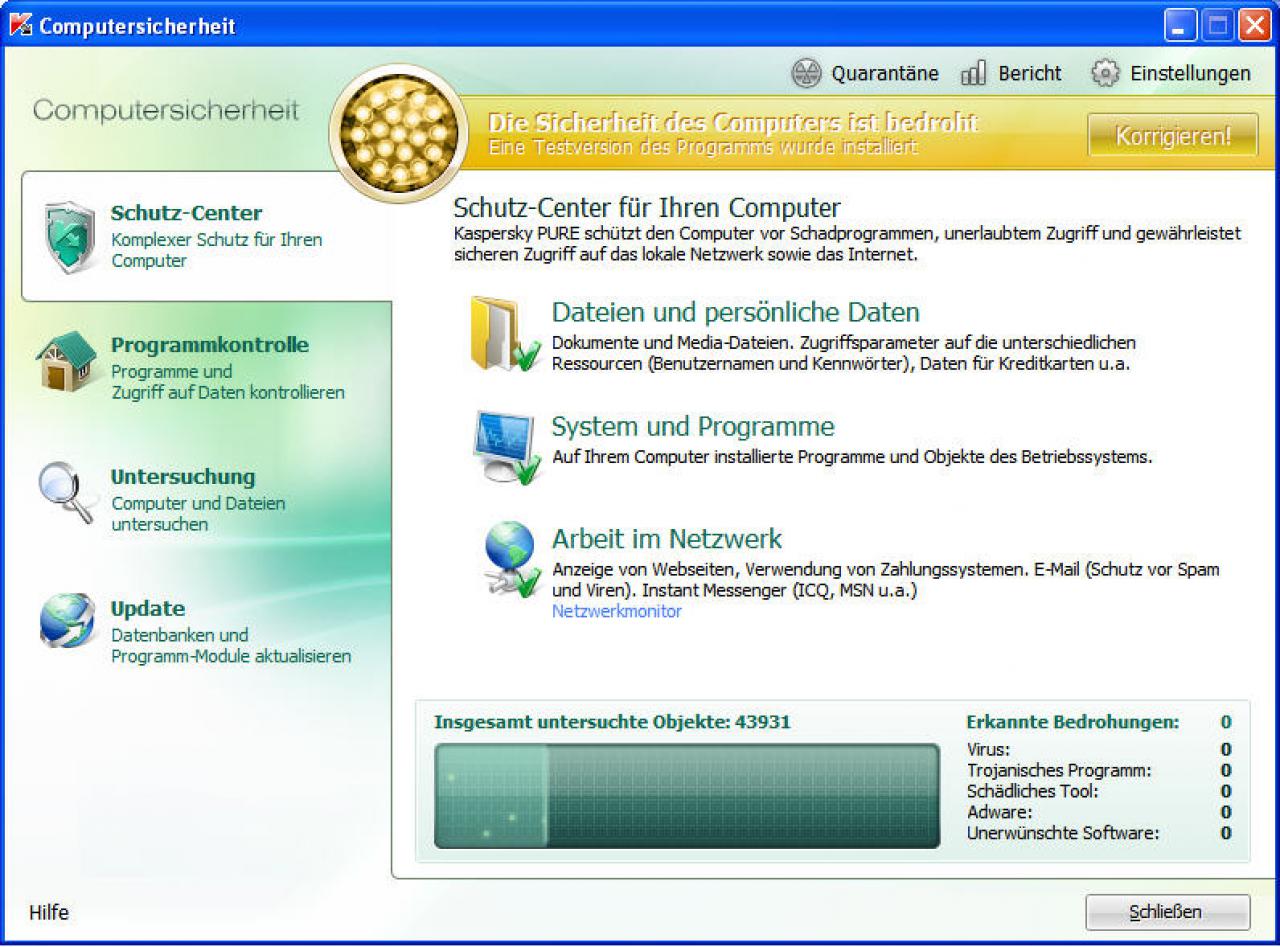Click the Programmkontrolle house icon
The height and width of the screenshot is (947, 1280).
click(66, 361)
